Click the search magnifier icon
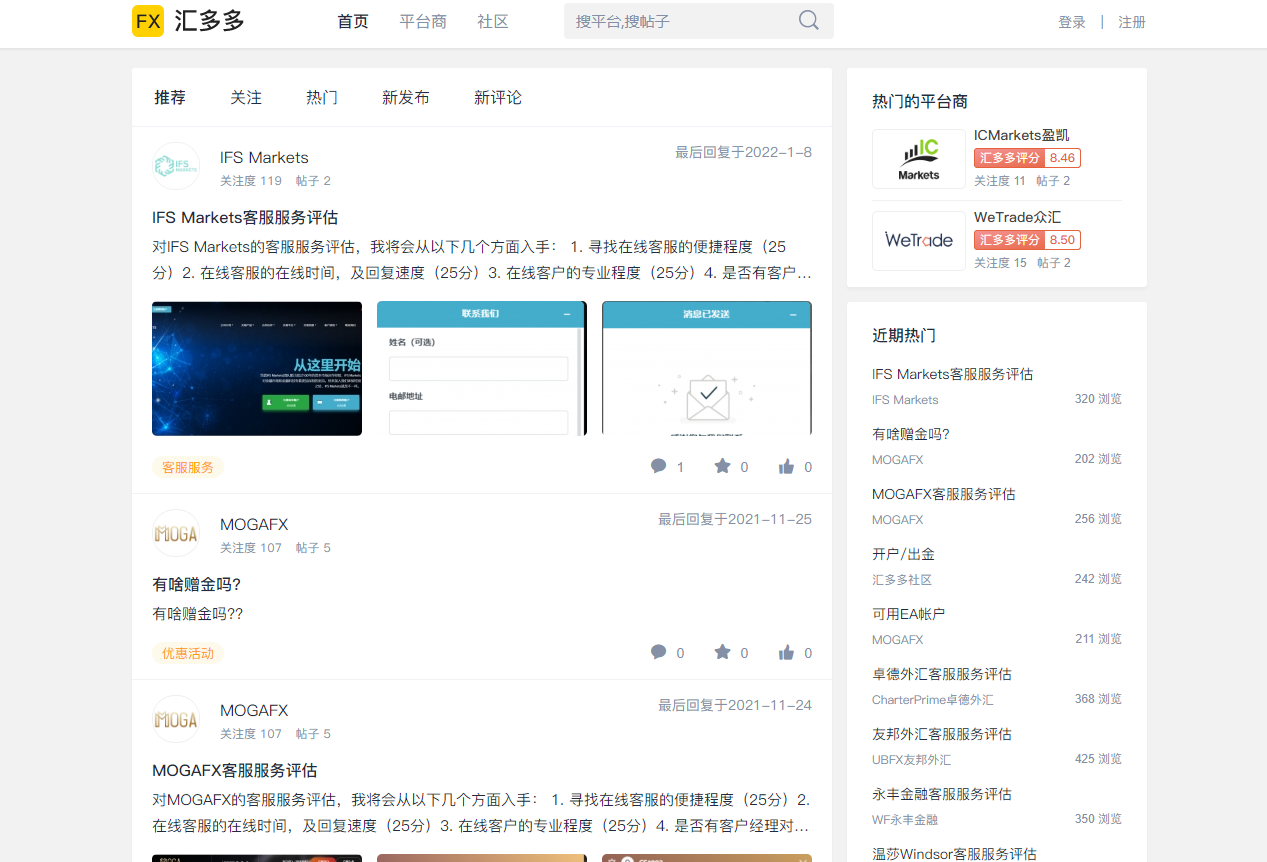This screenshot has width=1267, height=862. point(808,21)
